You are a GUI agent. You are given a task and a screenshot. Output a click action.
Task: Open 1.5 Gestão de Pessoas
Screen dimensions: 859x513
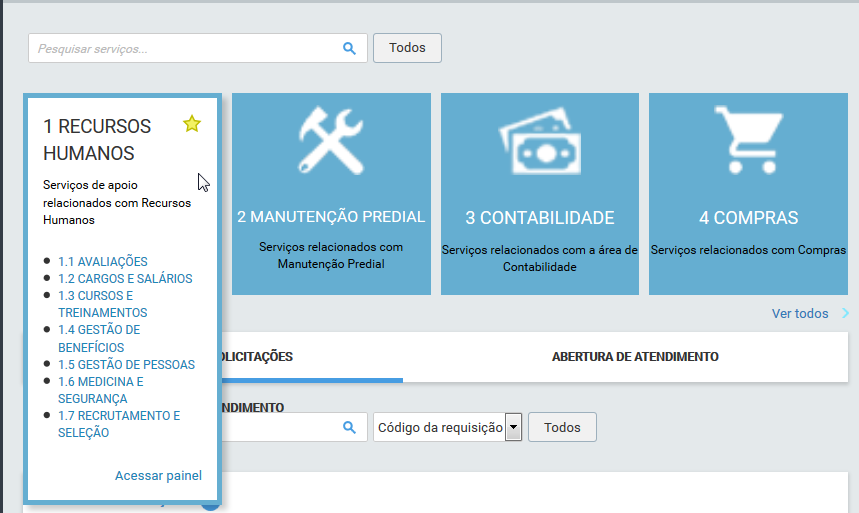coord(126,365)
